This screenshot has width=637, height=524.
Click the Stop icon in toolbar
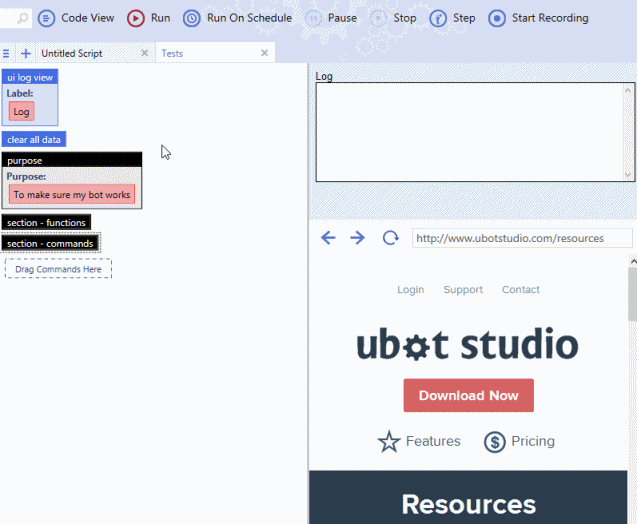378,18
